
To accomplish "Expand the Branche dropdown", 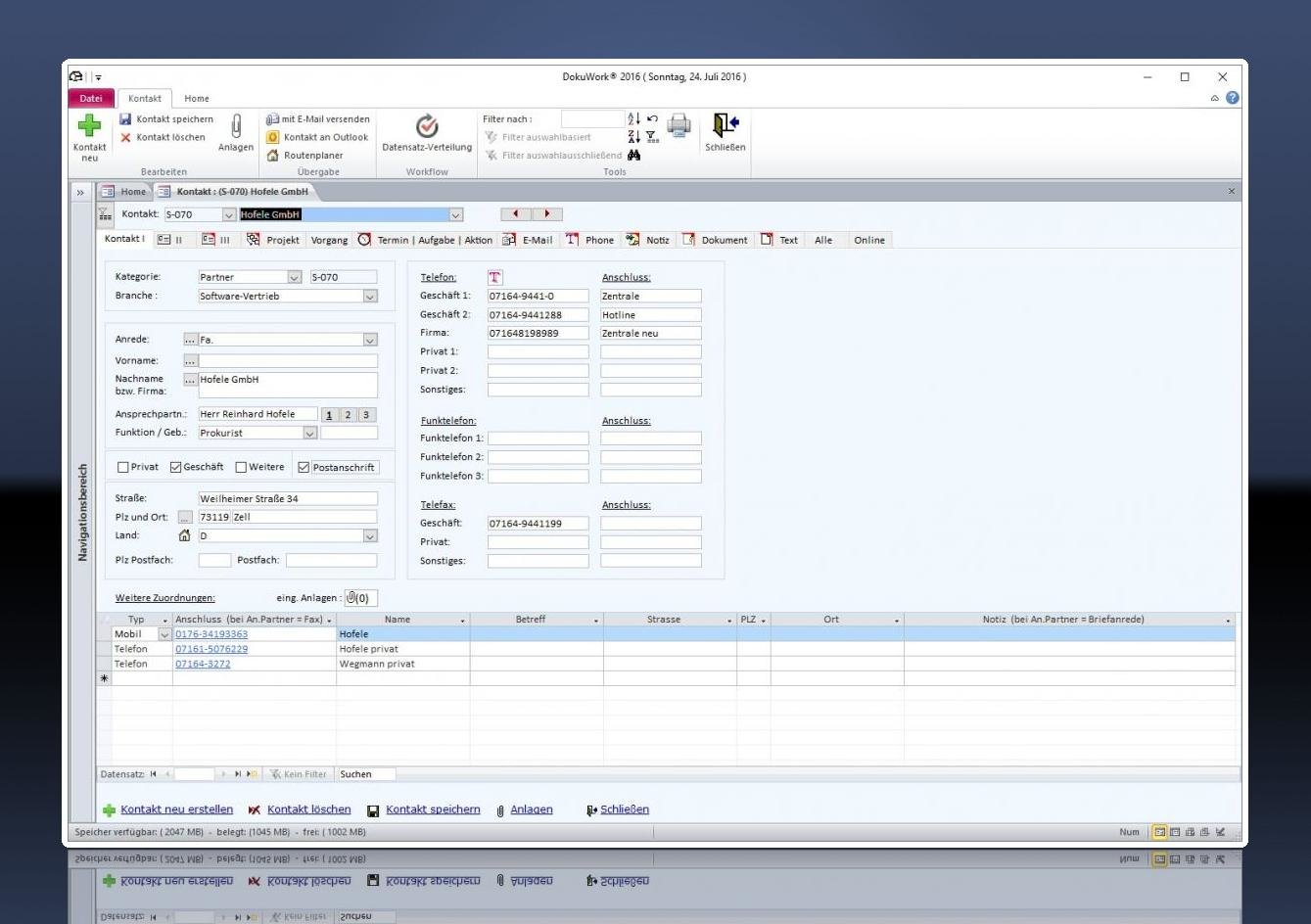I will tap(370, 296).
